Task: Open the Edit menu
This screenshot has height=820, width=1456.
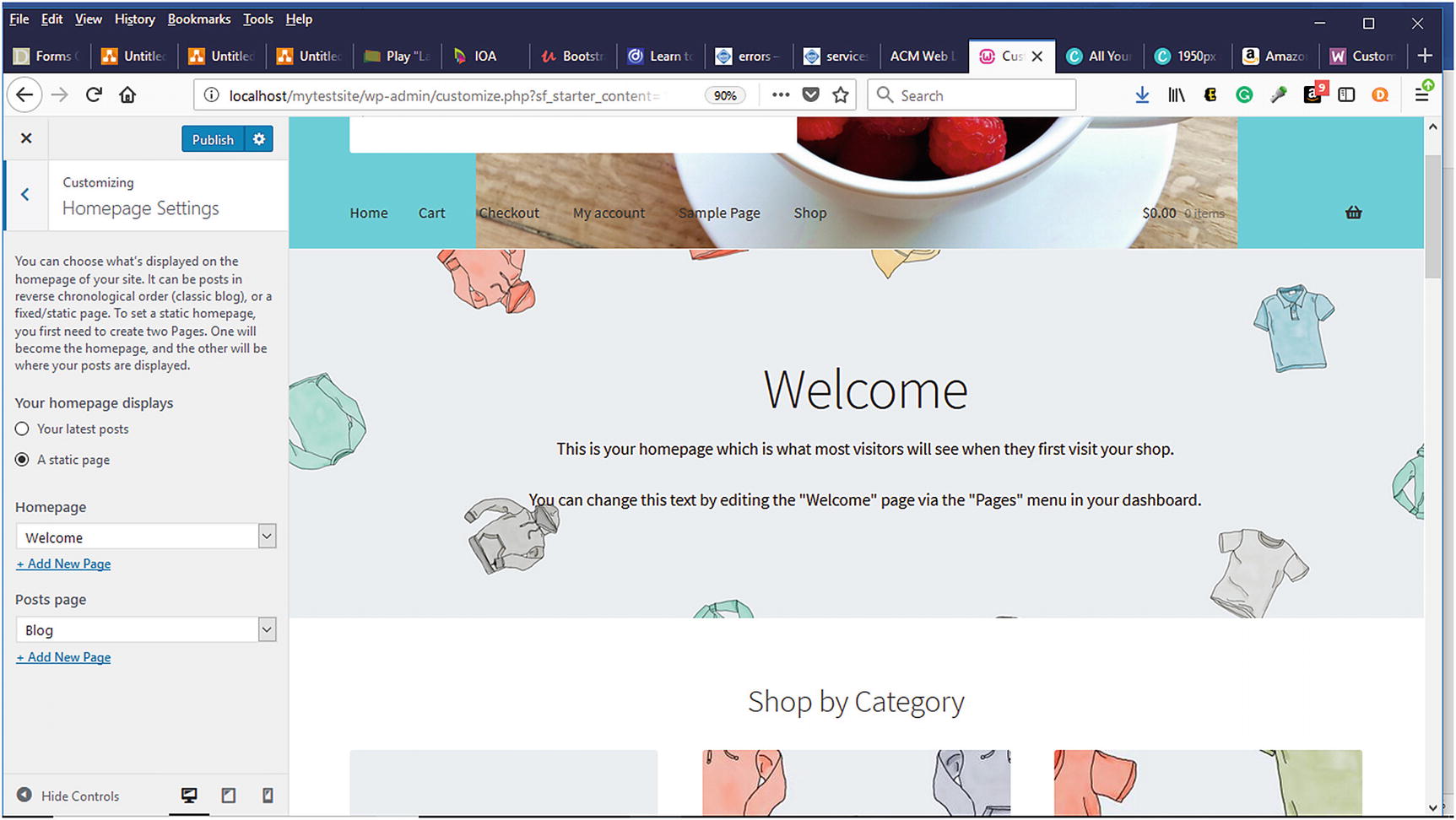Action: coord(51,19)
